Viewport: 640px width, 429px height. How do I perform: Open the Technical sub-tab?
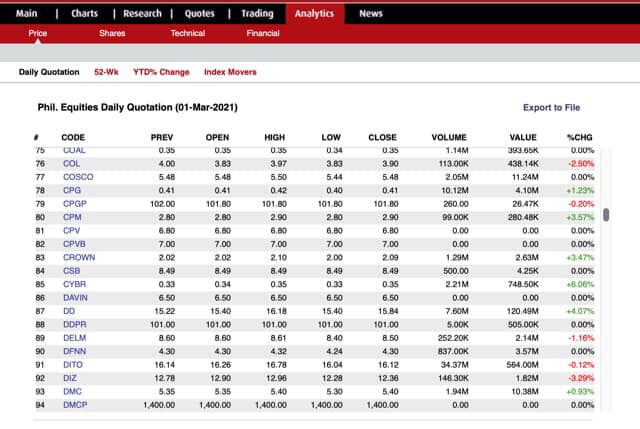click(x=188, y=33)
